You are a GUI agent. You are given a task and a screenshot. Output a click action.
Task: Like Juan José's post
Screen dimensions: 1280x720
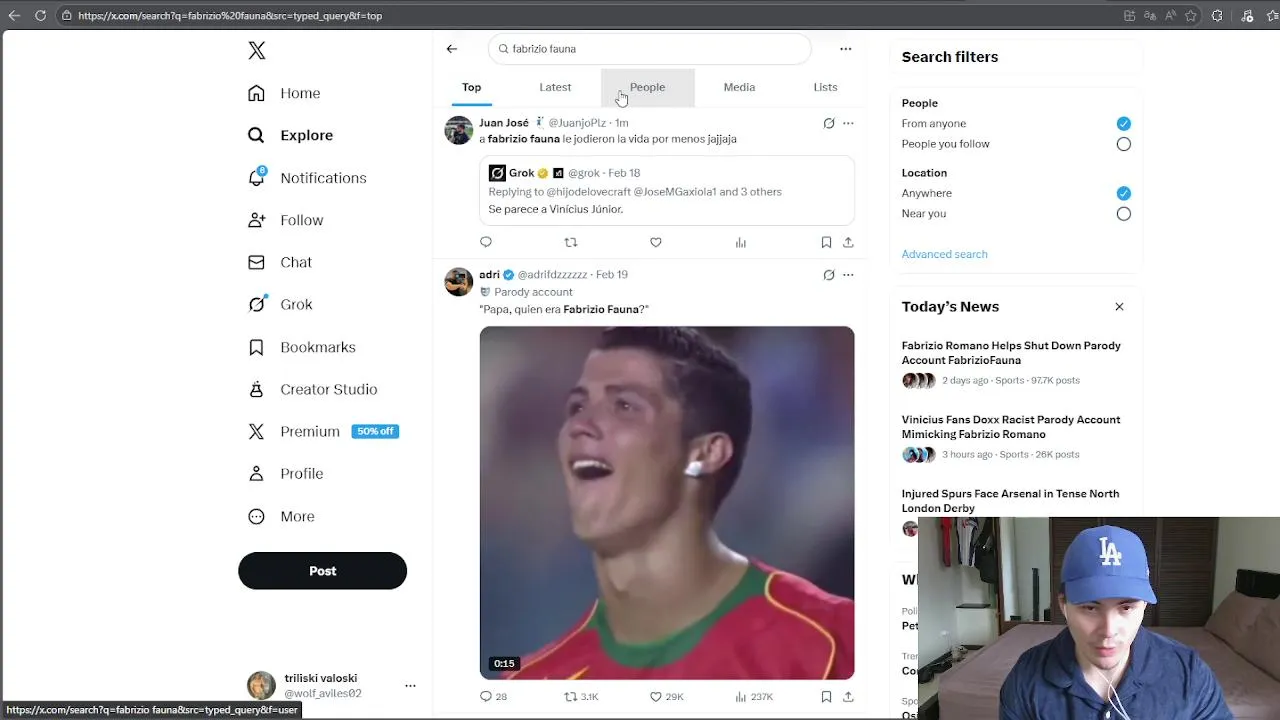[x=656, y=242]
